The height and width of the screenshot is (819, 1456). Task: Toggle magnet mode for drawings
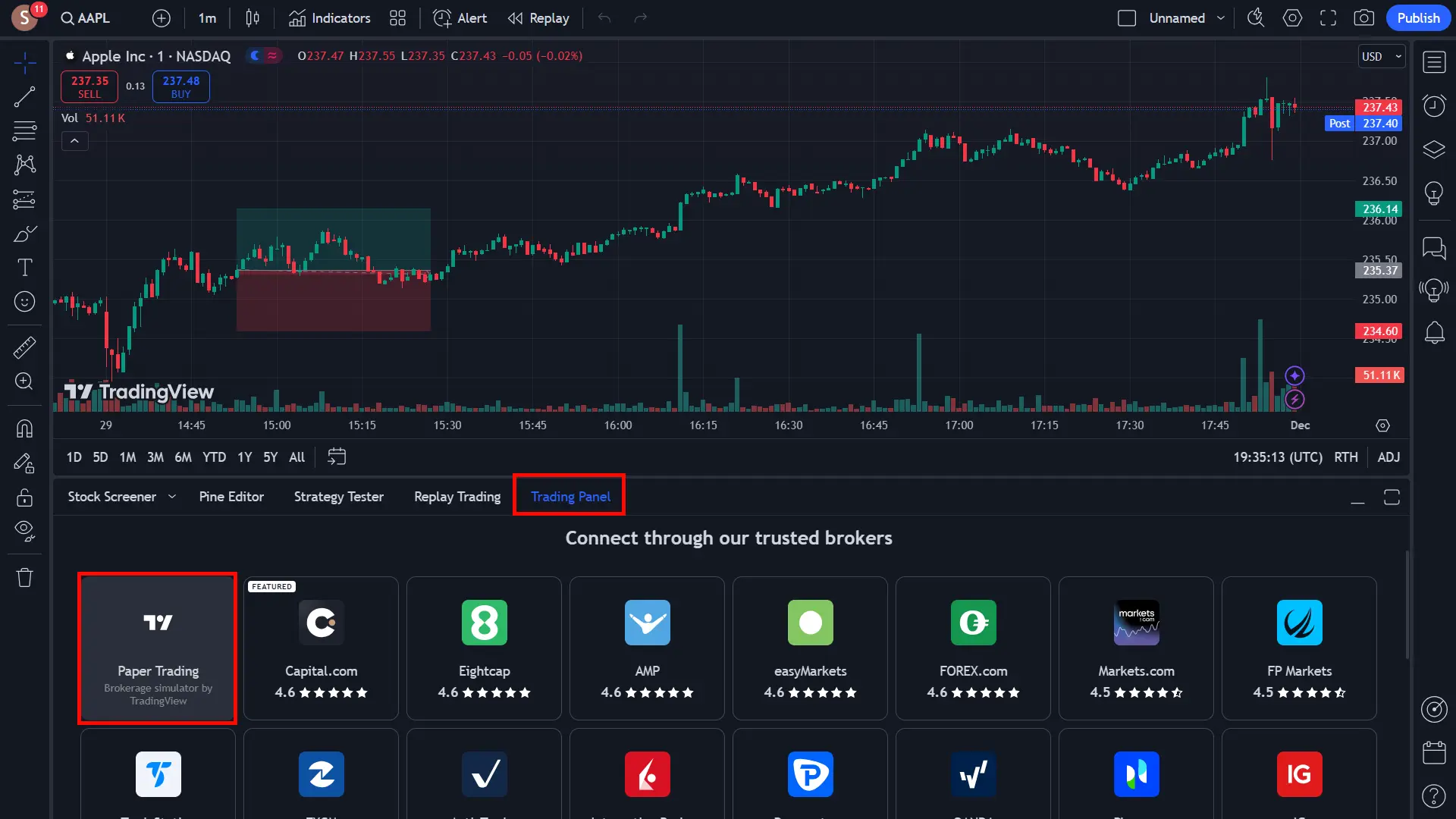coord(24,429)
